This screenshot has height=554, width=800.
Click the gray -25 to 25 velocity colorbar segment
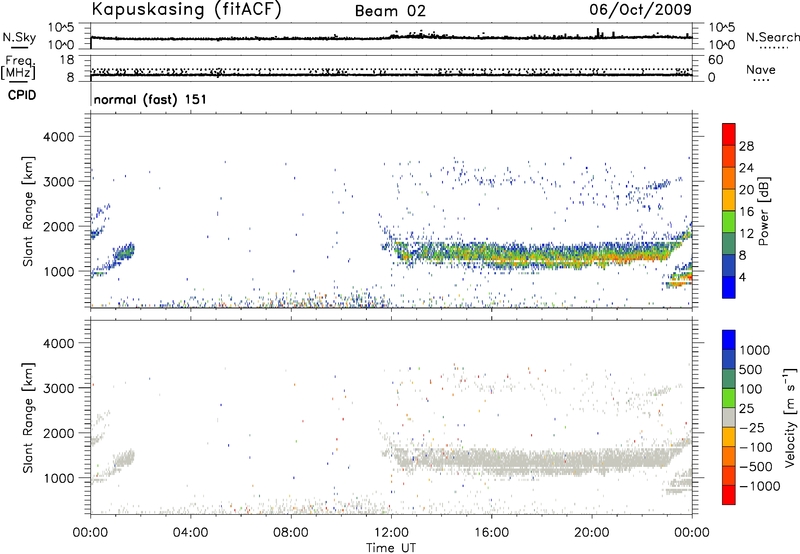729,417
